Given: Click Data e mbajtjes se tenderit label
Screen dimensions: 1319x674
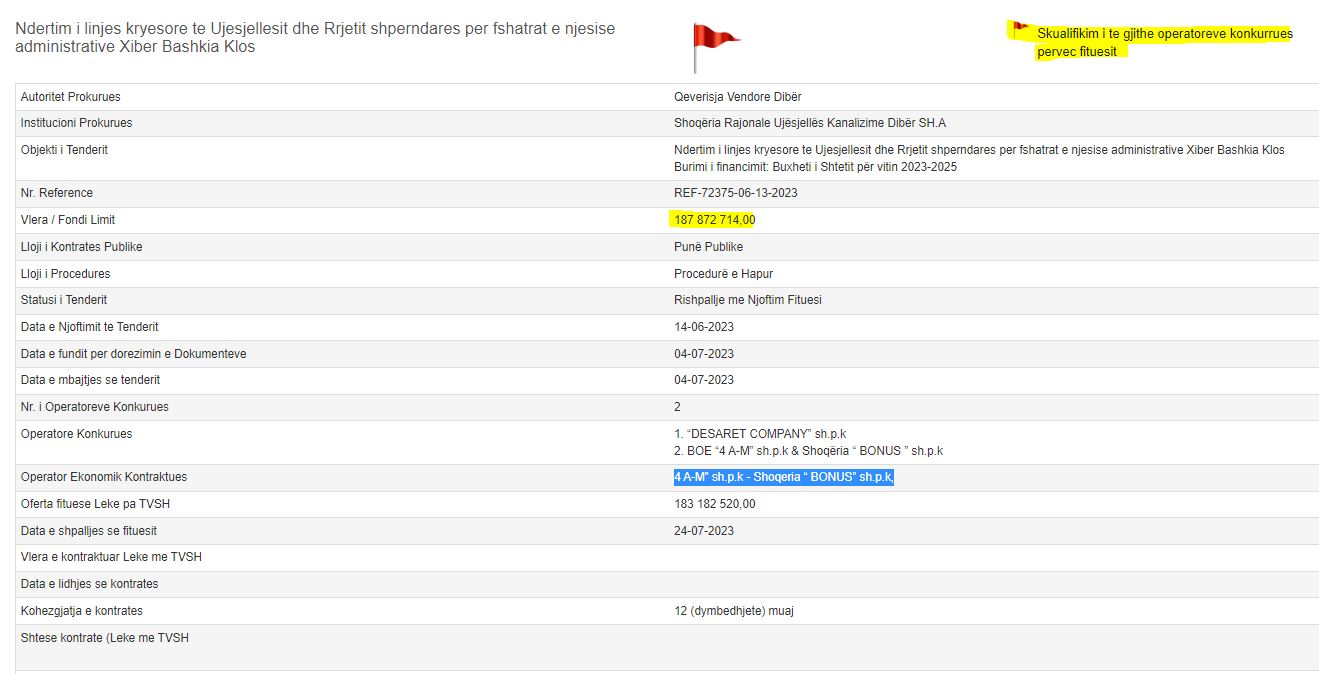Looking at the screenshot, I should (x=90, y=380).
